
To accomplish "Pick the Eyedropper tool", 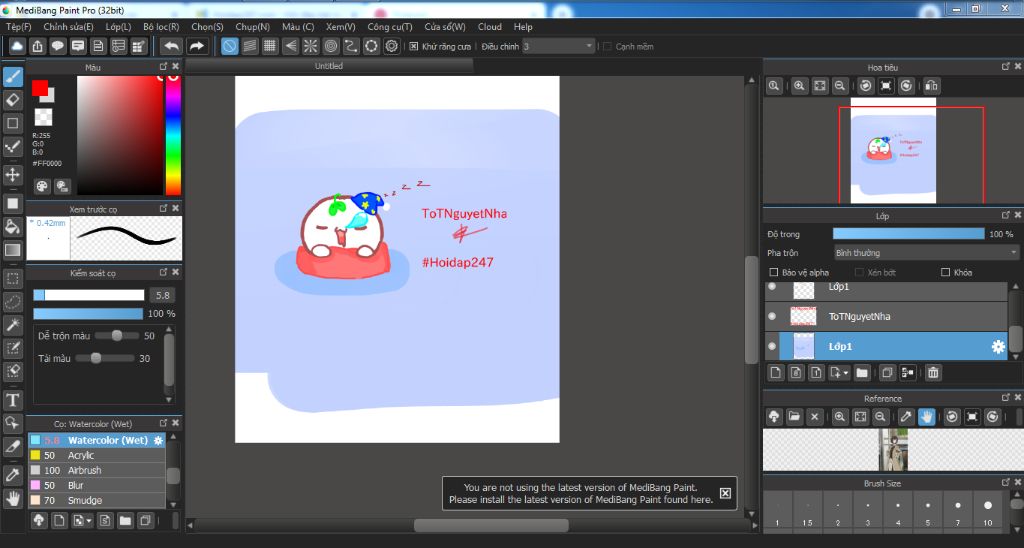I will pos(13,473).
